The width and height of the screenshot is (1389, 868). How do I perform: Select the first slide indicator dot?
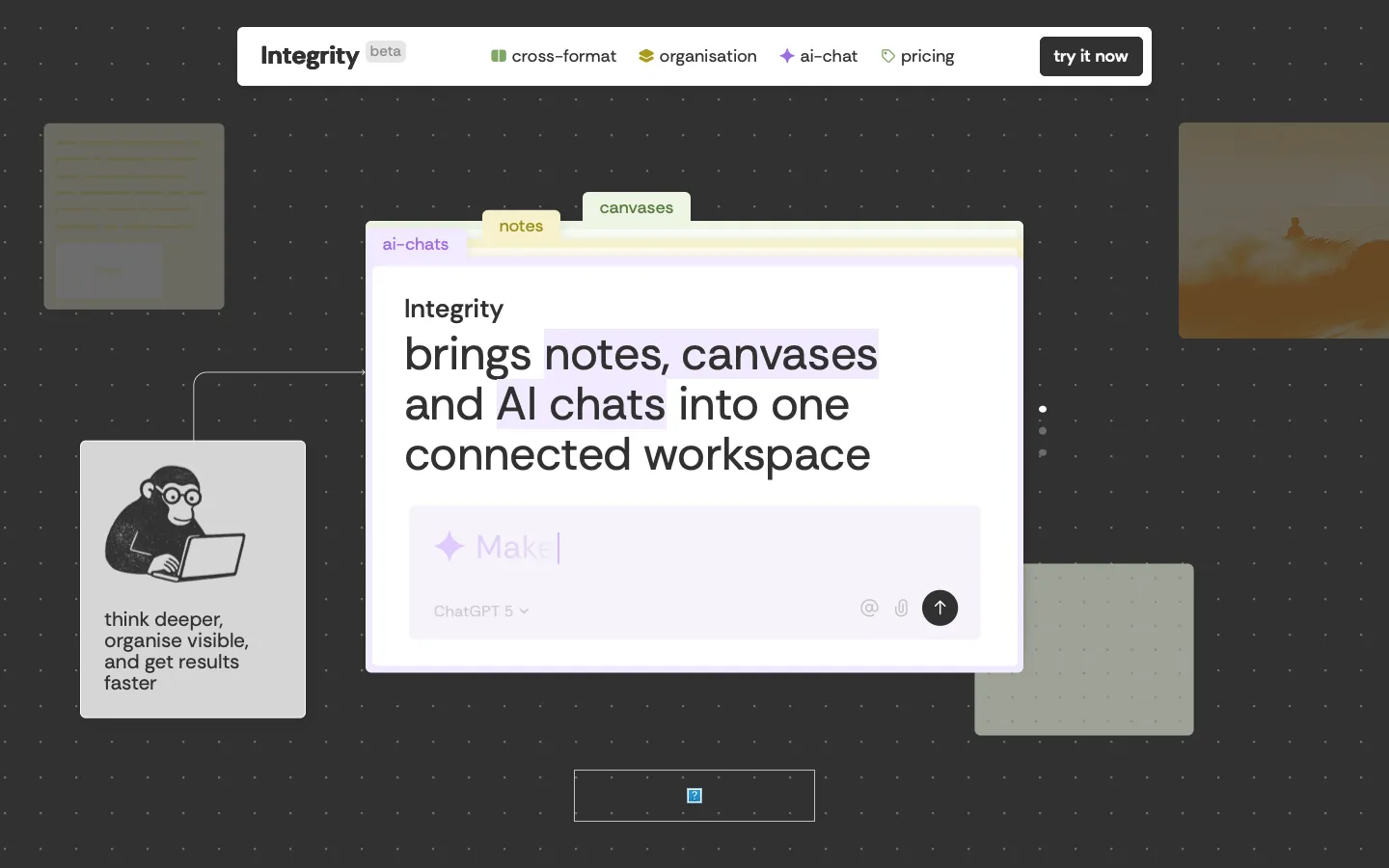tap(1043, 409)
